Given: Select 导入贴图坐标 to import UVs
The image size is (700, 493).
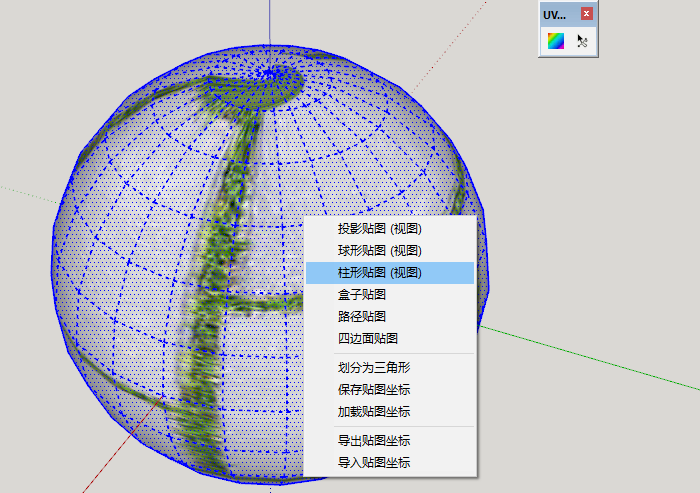Looking at the screenshot, I should (x=374, y=463).
